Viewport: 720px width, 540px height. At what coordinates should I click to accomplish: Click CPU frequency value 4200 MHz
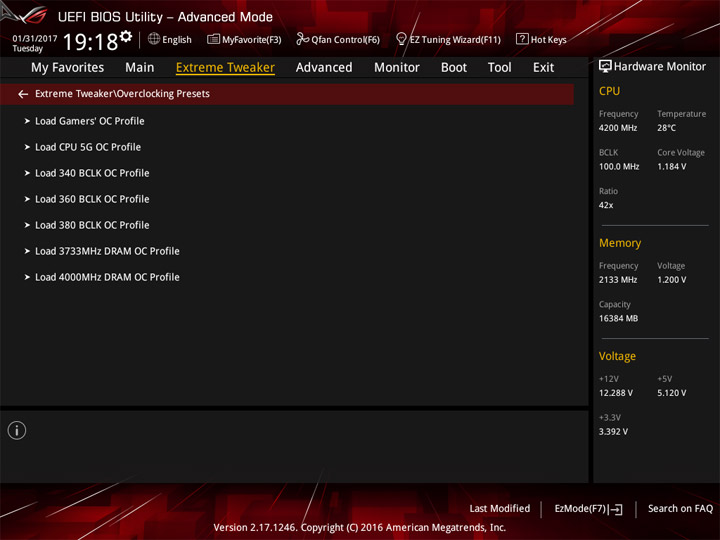(x=618, y=128)
